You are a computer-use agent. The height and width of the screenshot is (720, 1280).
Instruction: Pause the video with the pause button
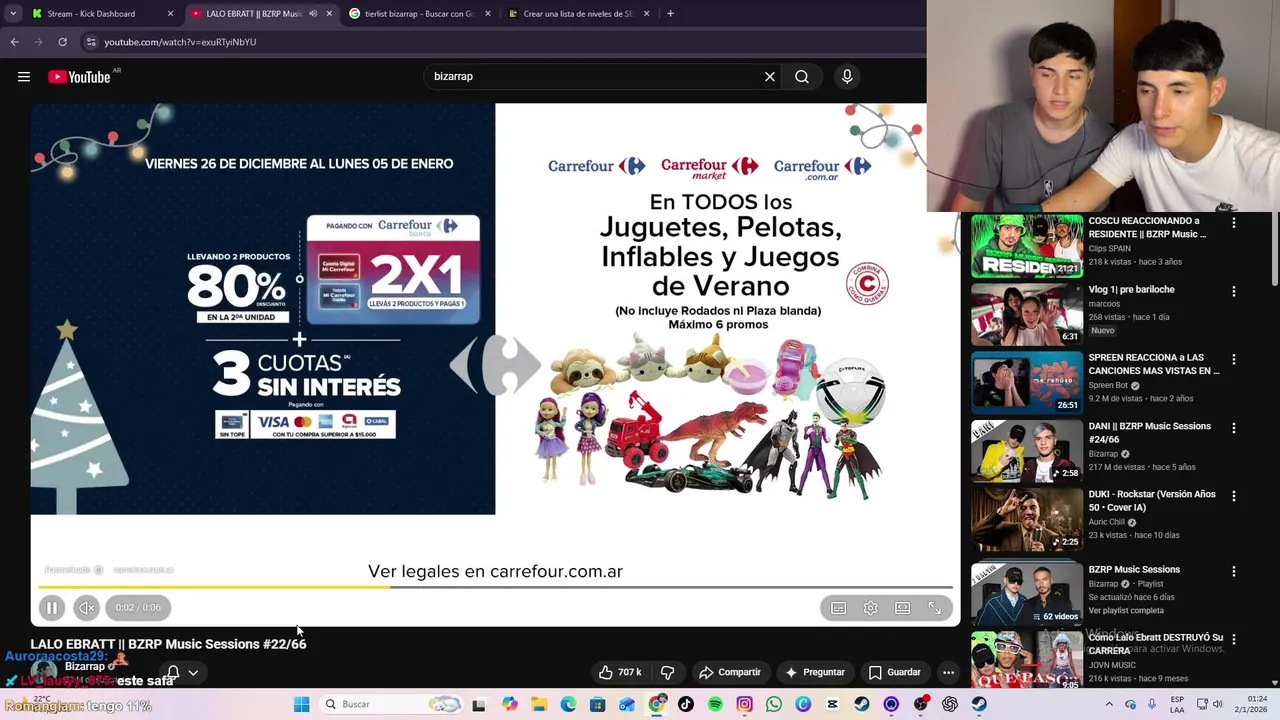pos(52,607)
